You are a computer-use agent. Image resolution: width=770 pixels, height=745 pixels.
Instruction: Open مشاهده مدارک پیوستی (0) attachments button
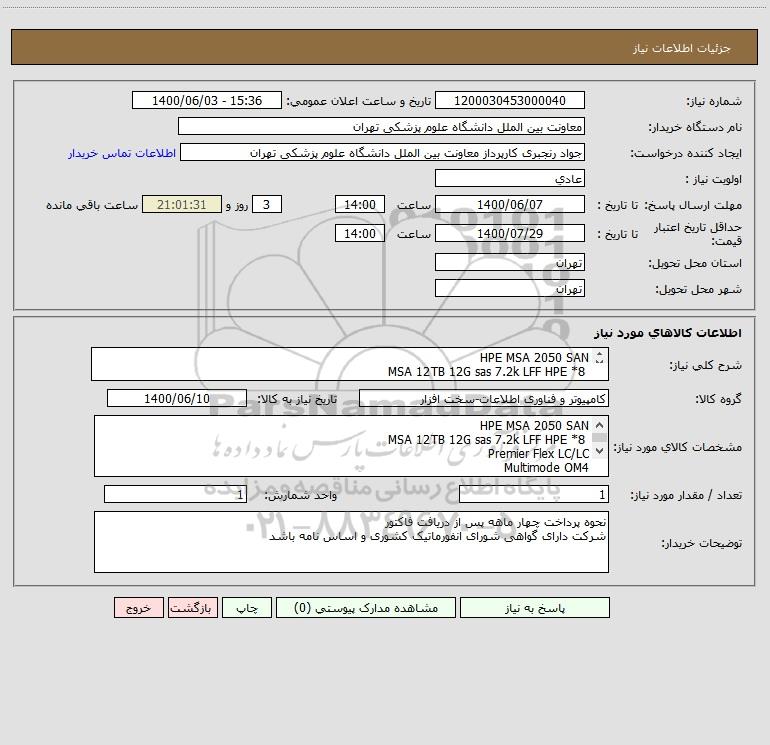pos(366,607)
